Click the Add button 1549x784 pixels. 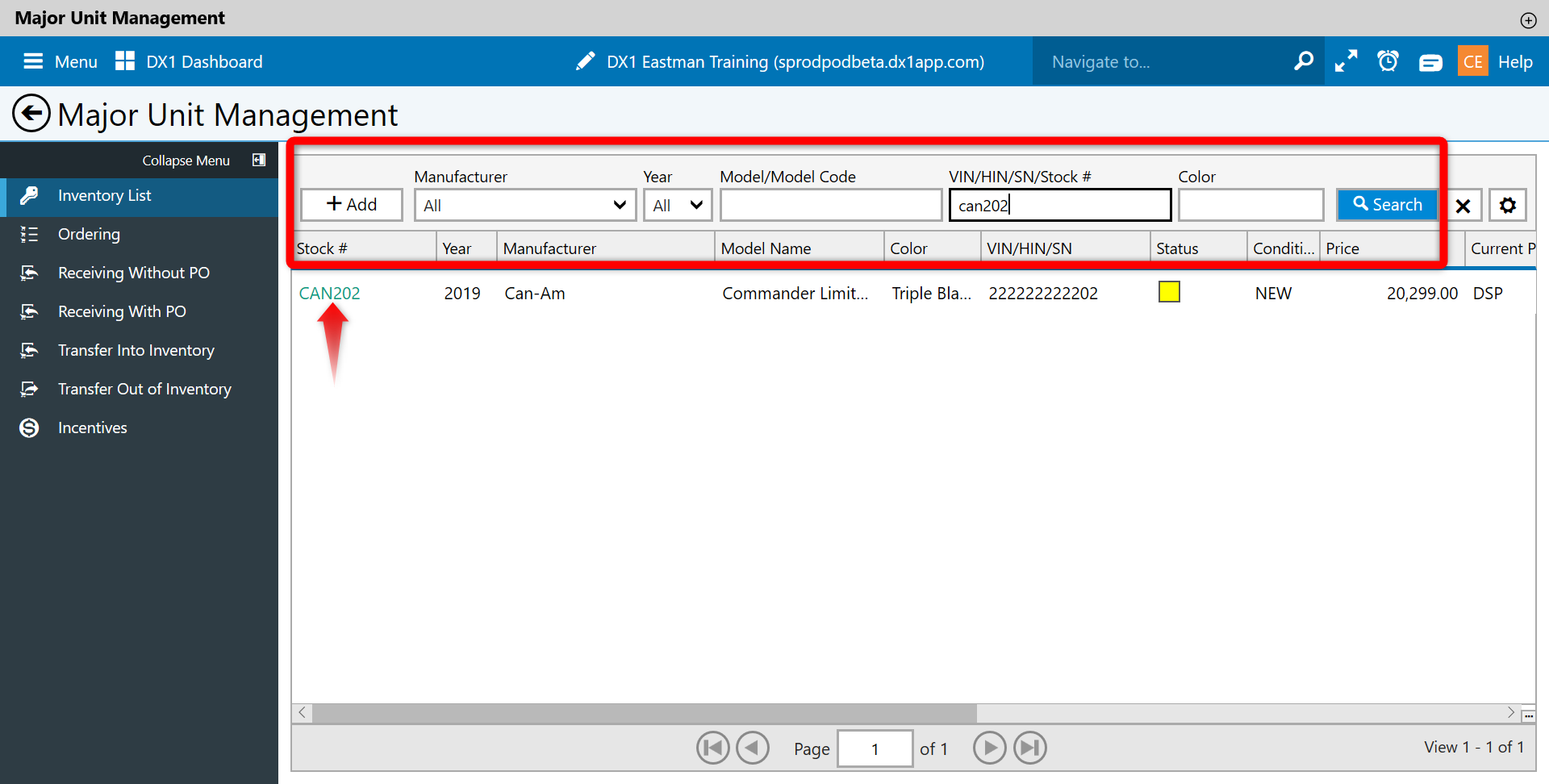352,205
